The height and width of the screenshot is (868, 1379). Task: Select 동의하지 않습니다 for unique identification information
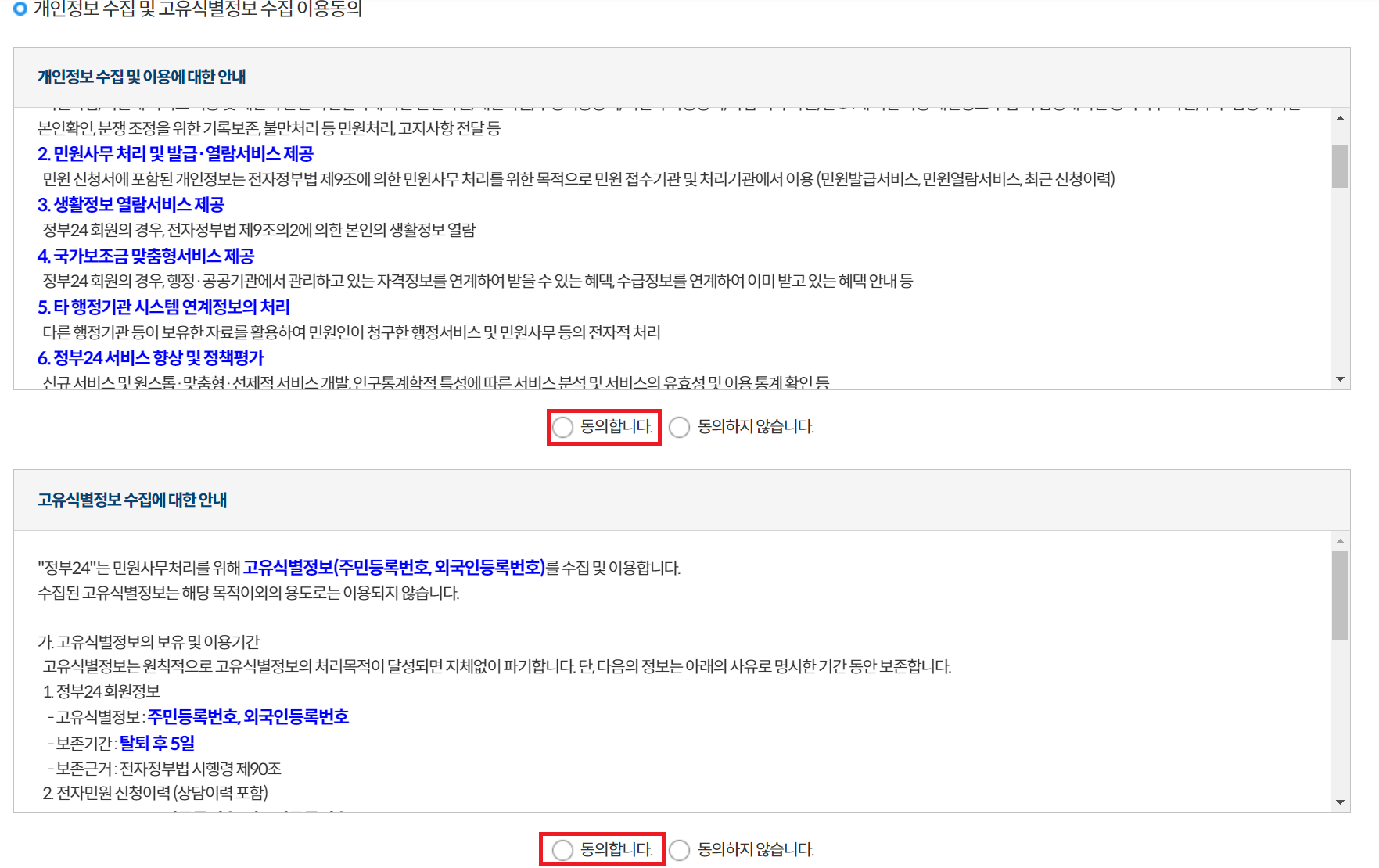[679, 849]
